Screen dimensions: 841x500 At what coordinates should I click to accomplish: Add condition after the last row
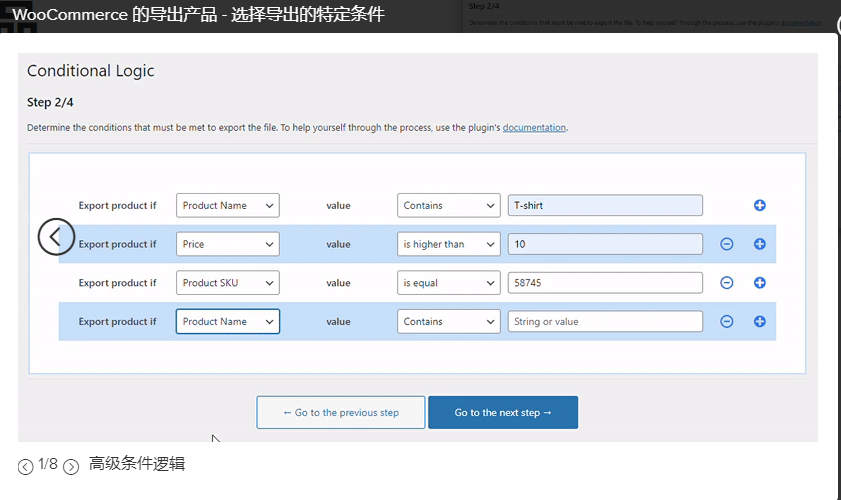(x=759, y=321)
